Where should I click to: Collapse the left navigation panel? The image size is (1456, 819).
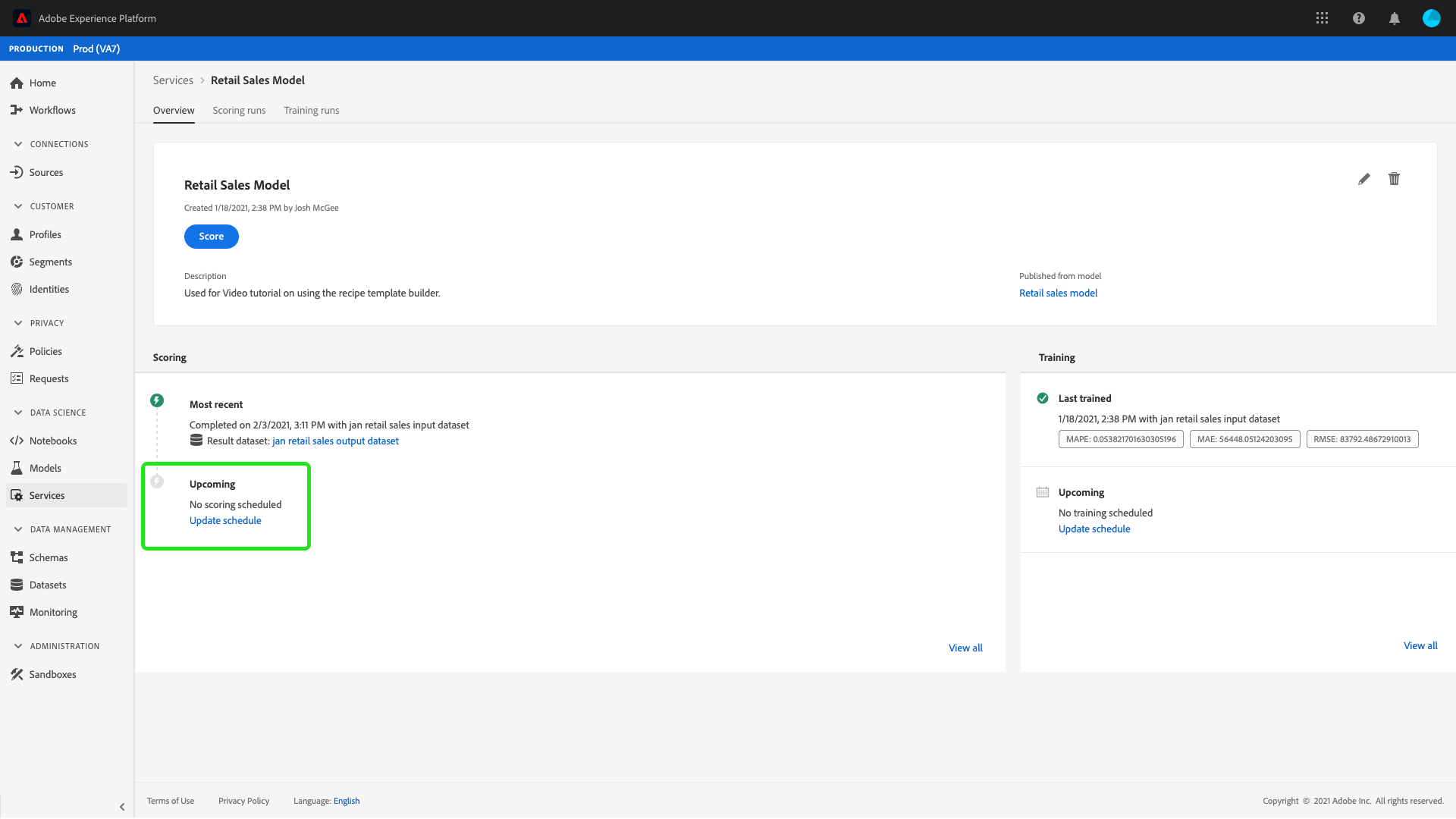122,807
